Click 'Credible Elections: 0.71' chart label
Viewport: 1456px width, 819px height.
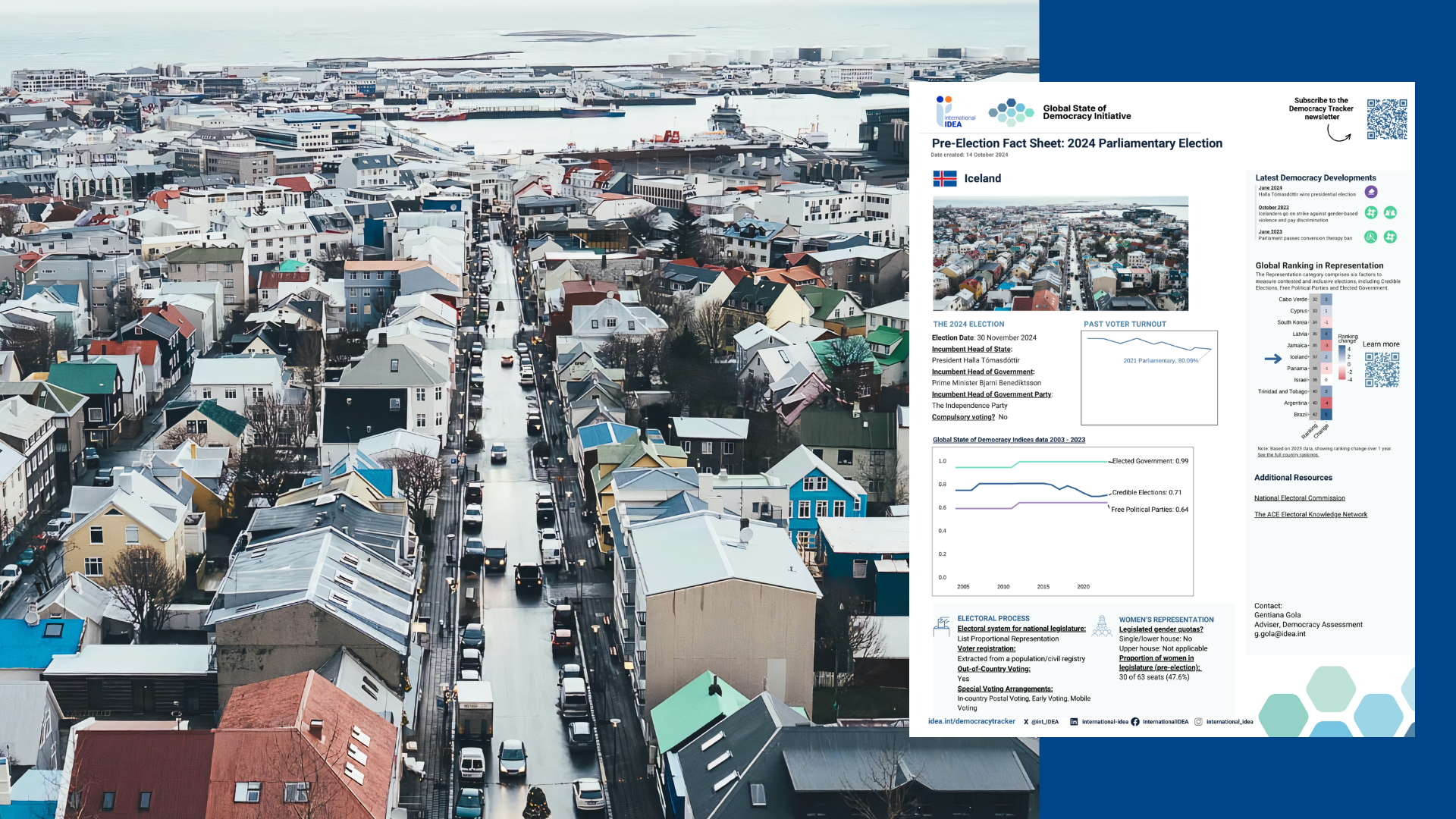(1147, 493)
